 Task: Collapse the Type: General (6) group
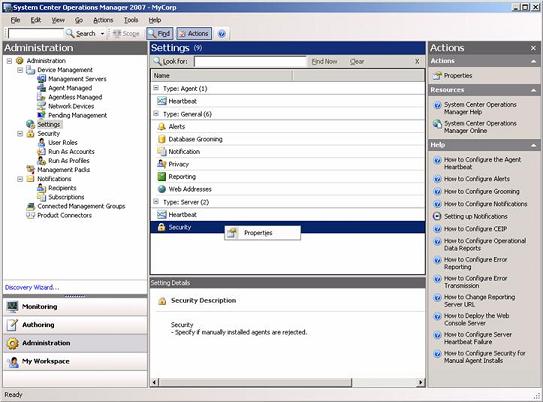point(156,114)
